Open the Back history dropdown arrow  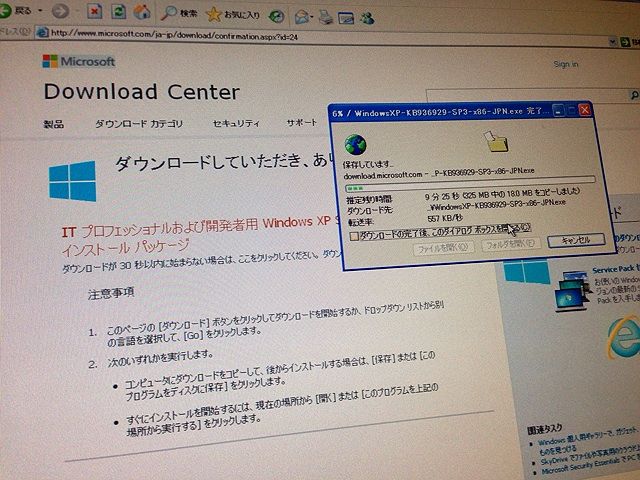tap(40, 11)
